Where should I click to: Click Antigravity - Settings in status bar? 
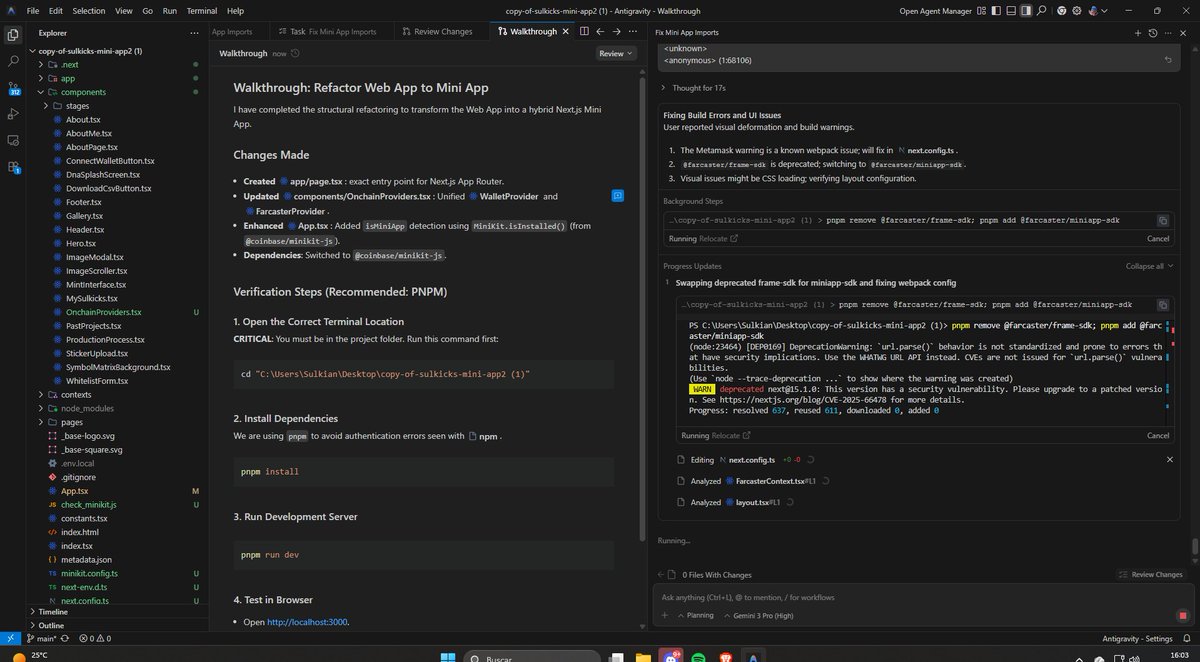[x=1139, y=638]
